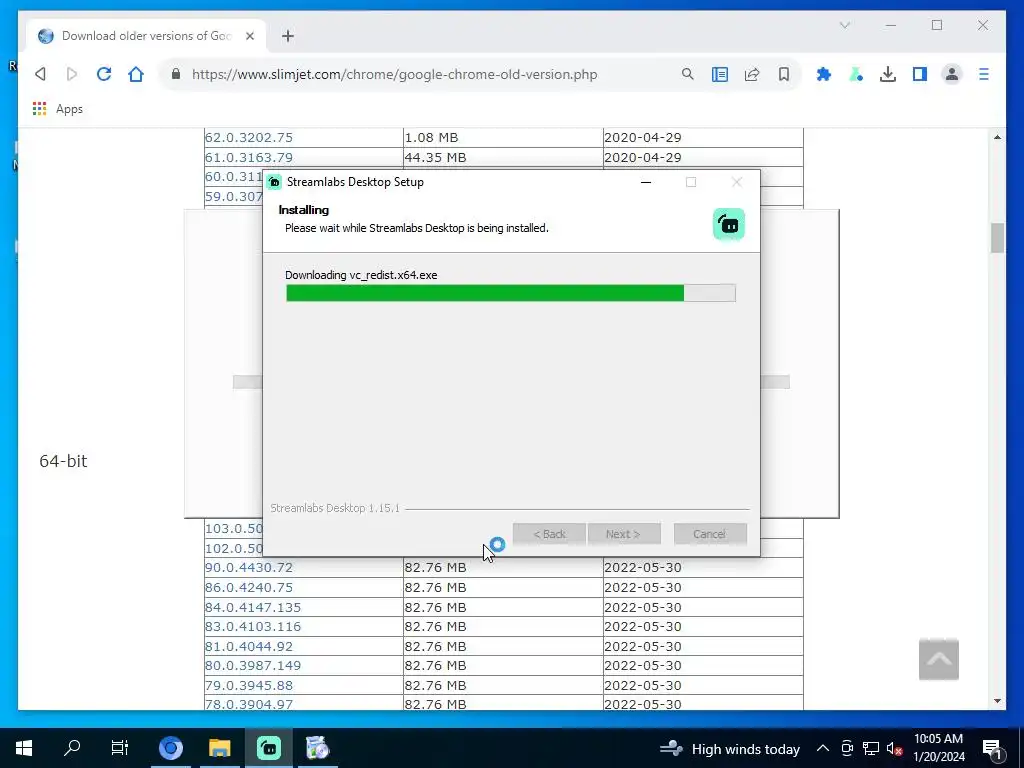1024x768 pixels.
Task: Open the tab search dropdown chevron
Action: coord(844,25)
